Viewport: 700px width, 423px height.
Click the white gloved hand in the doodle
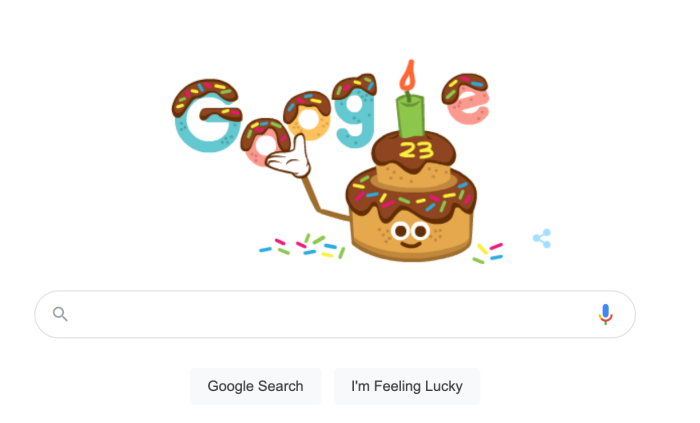click(289, 158)
